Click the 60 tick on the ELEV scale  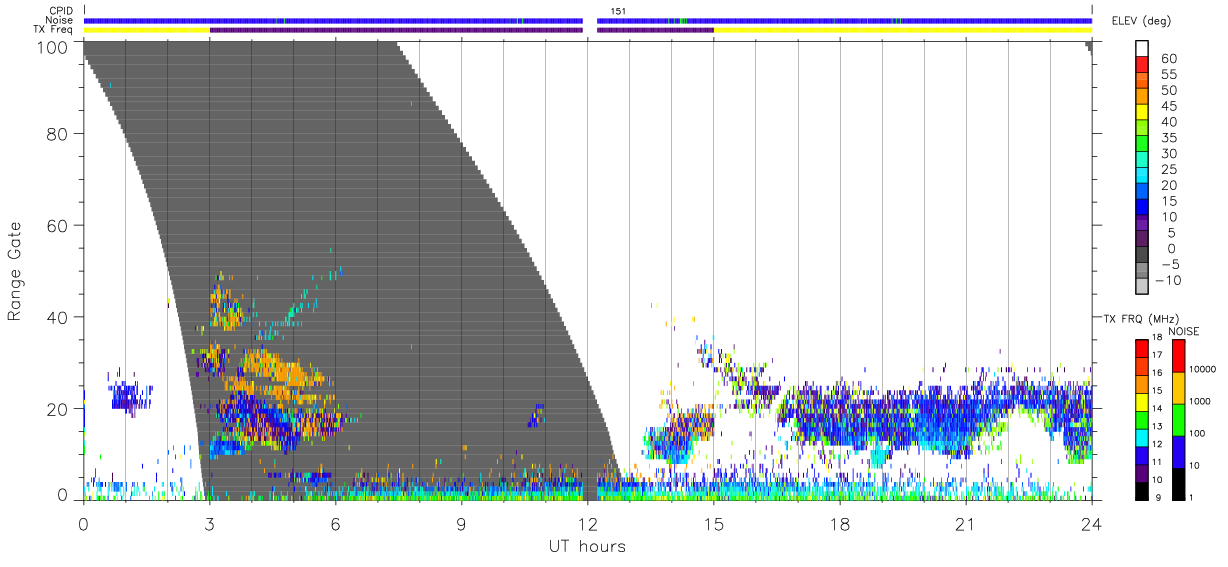pyautogui.click(x=1167, y=58)
